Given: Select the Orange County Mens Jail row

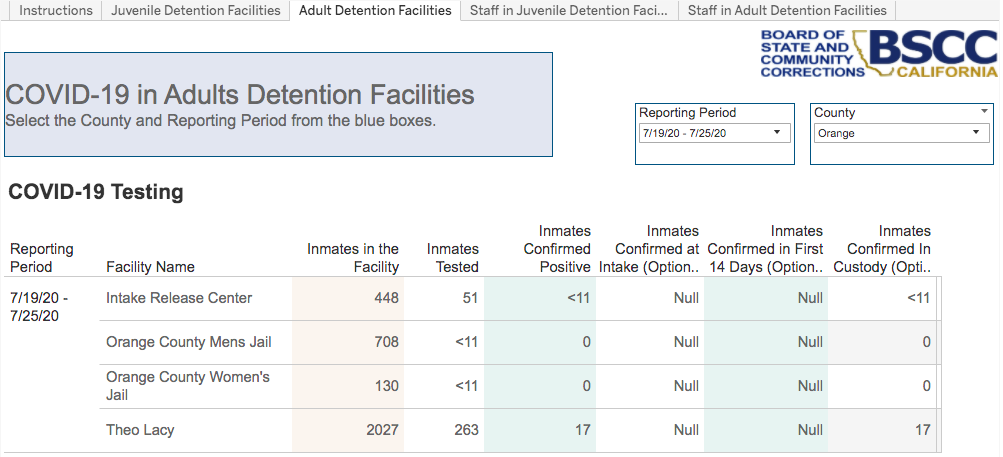Looking at the screenshot, I should (188, 342).
